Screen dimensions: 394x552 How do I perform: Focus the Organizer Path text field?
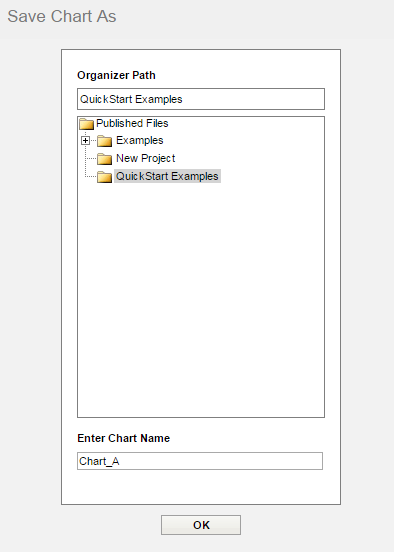point(201,99)
